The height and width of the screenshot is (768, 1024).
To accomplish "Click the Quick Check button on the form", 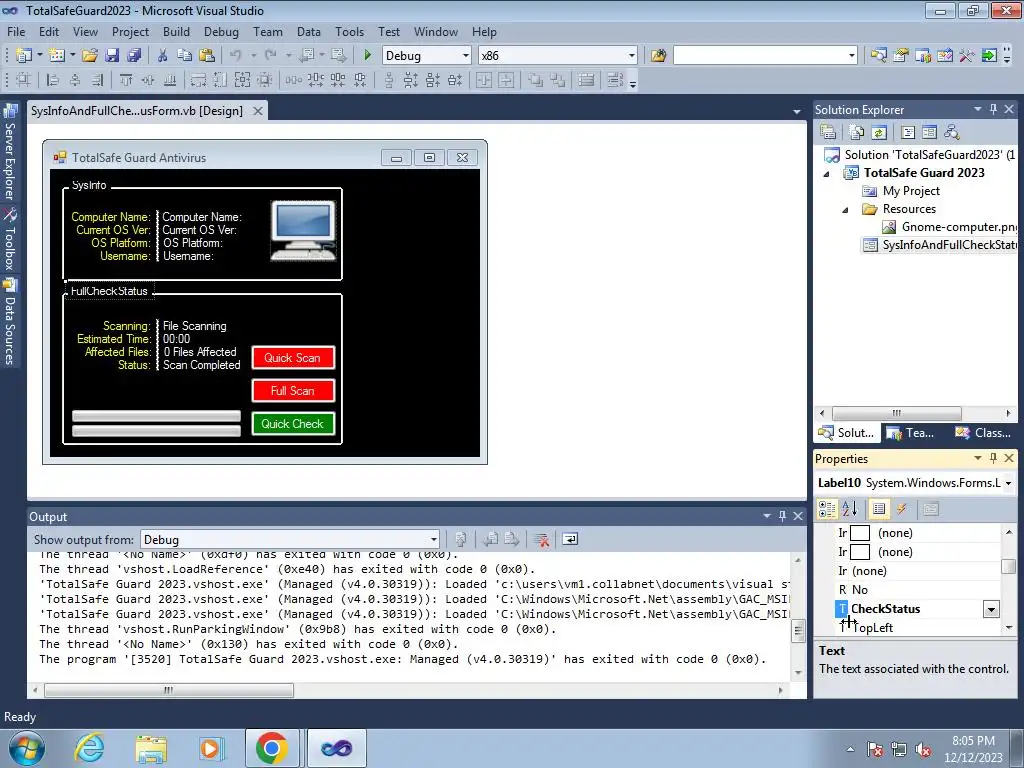I will (293, 424).
